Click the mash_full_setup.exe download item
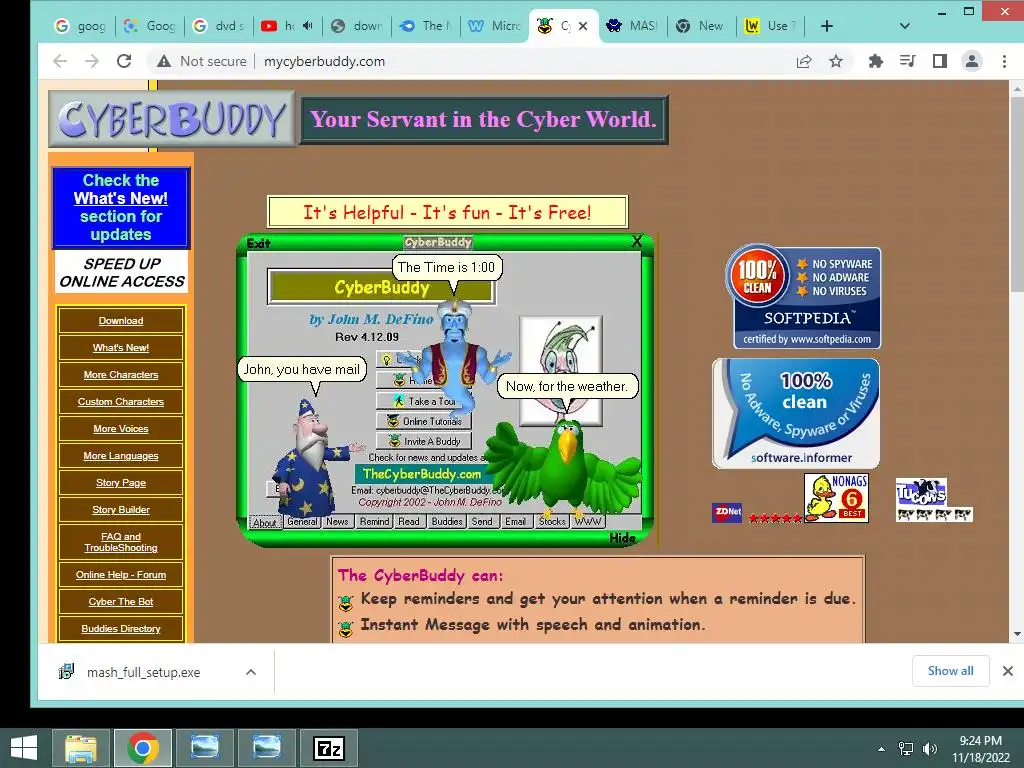Viewport: 1024px width, 768px height. [144, 672]
